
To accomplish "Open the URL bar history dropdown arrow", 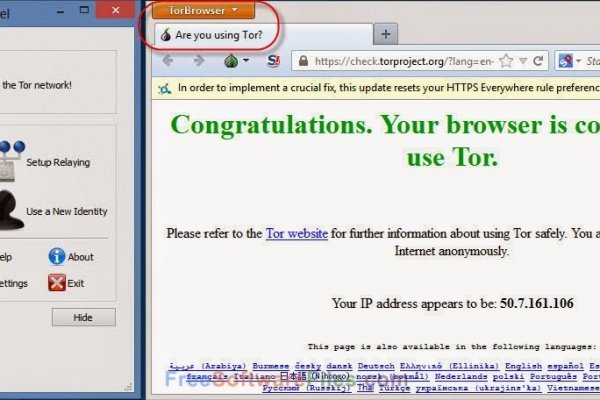I will (522, 61).
